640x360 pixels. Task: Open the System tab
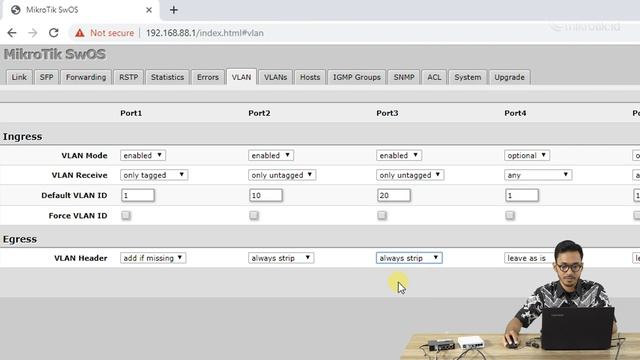coord(468,77)
